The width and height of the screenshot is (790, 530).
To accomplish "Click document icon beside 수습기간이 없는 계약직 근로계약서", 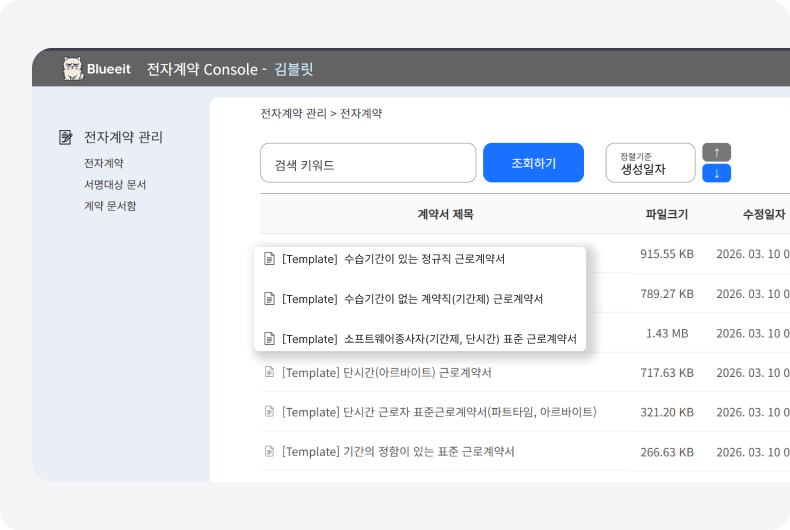I will tap(268, 299).
